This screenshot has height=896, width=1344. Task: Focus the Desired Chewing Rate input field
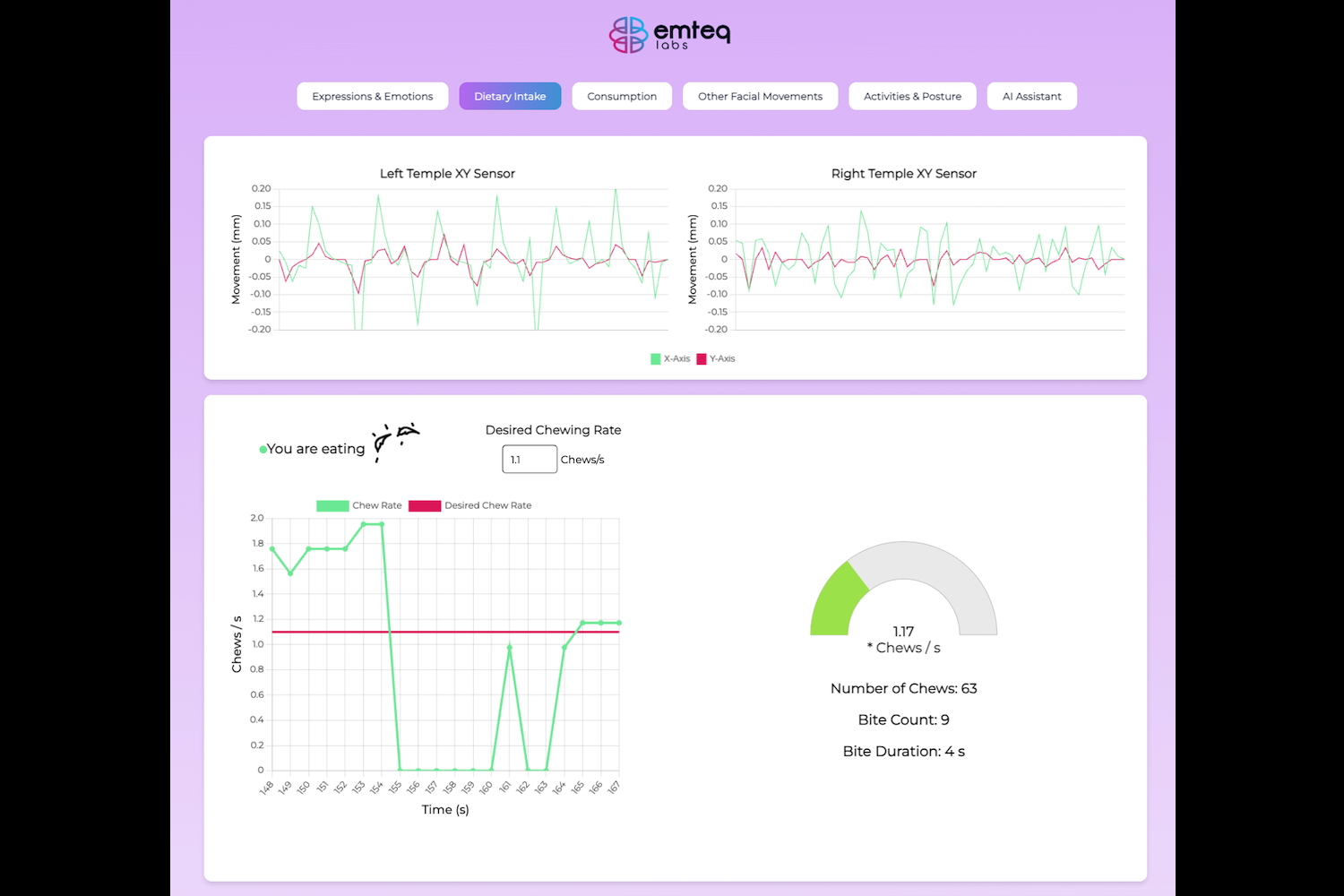pos(529,460)
